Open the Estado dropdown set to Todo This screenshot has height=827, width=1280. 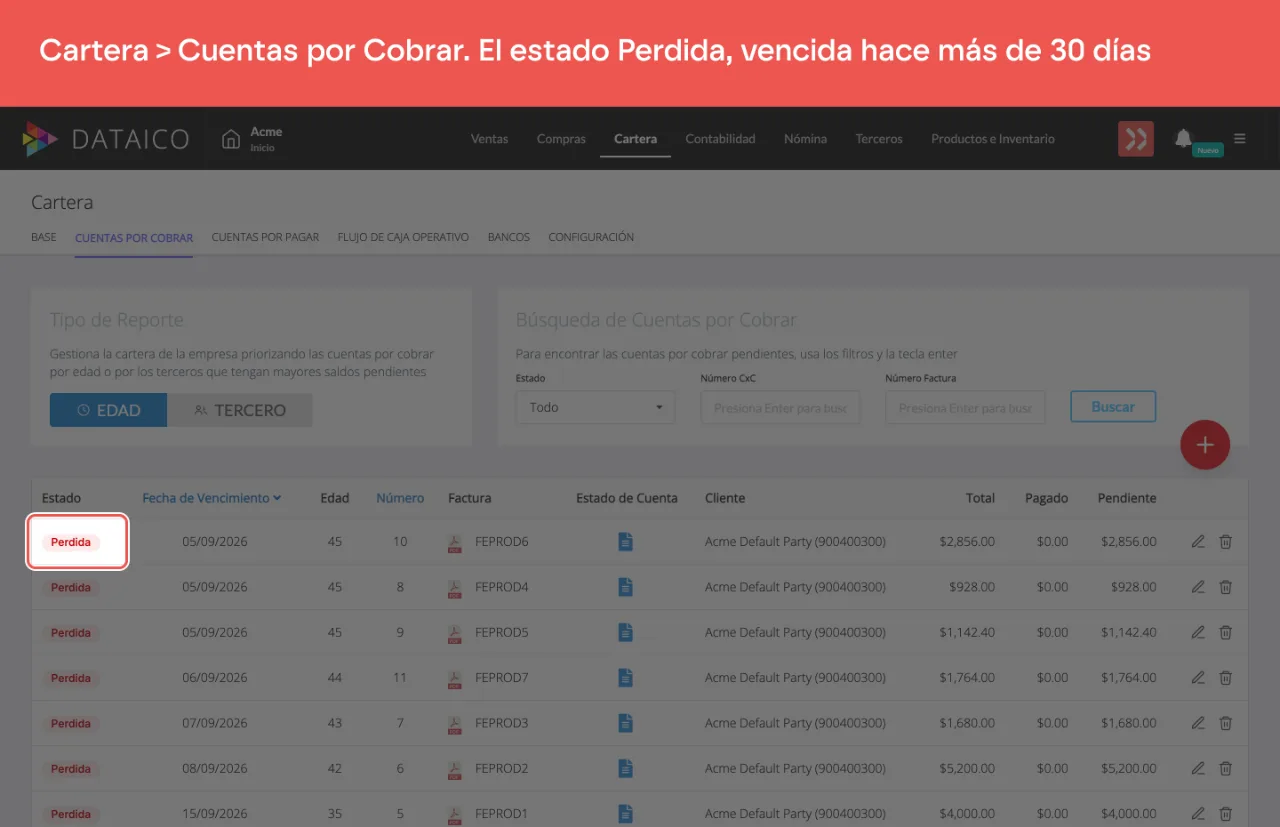point(595,407)
